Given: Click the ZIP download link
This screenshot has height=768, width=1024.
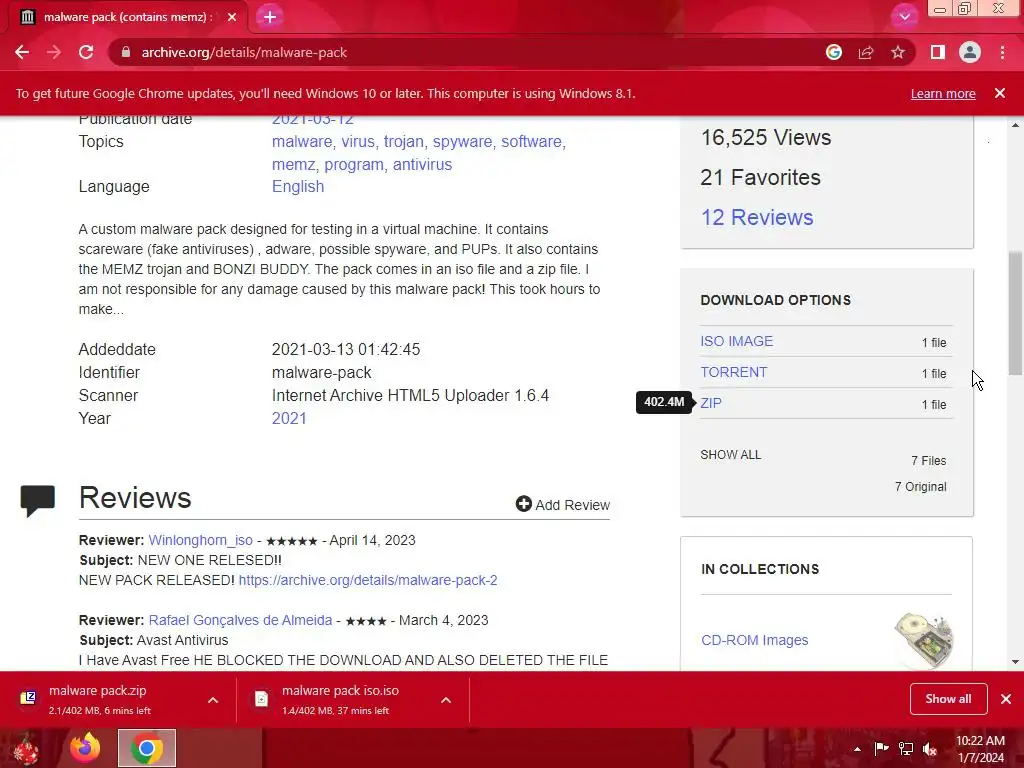Looking at the screenshot, I should 711,403.
